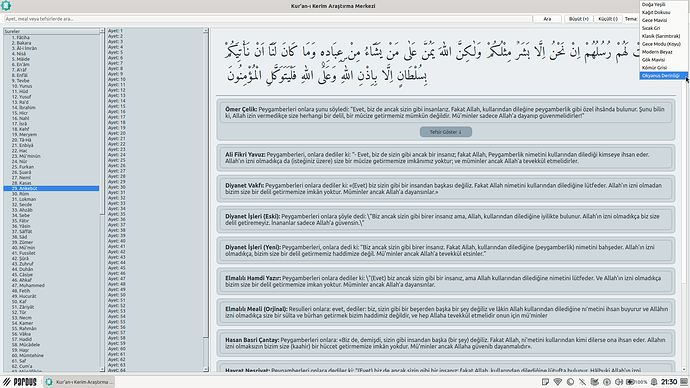Click the Hasan Basri Çantay translation text

[x=445, y=343]
